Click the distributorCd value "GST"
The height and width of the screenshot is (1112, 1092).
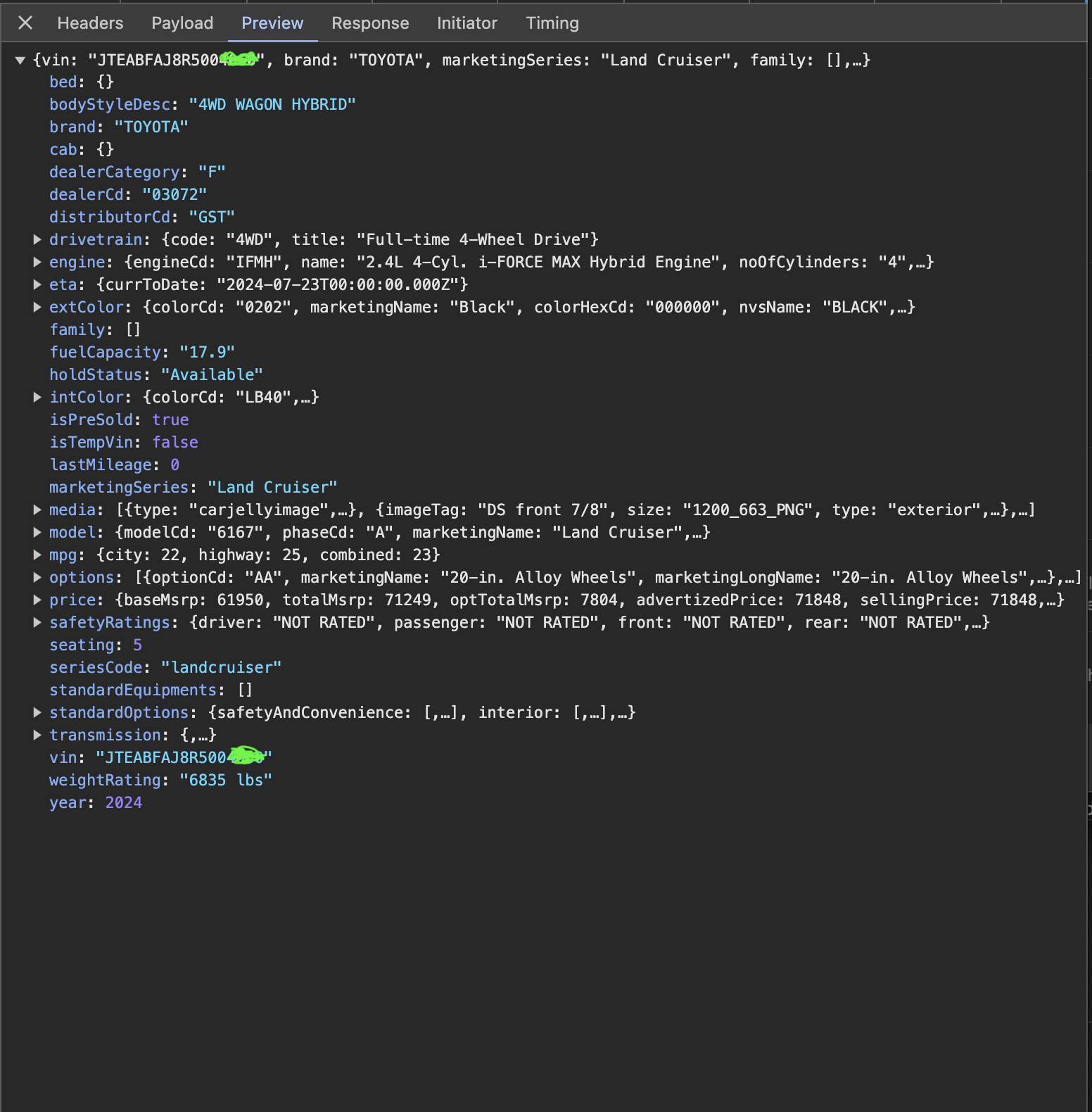[x=212, y=217]
